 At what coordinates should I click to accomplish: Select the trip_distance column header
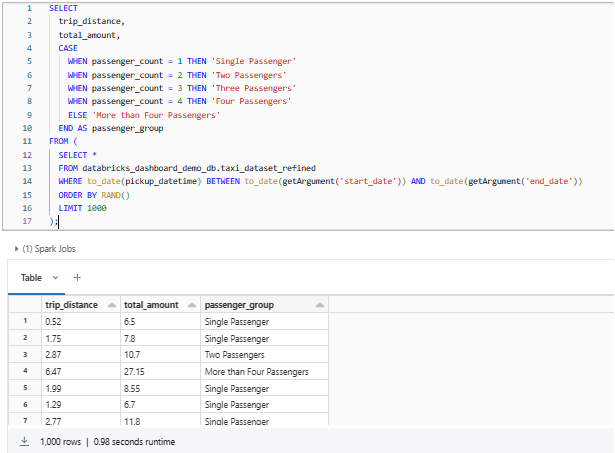pyautogui.click(x=72, y=305)
